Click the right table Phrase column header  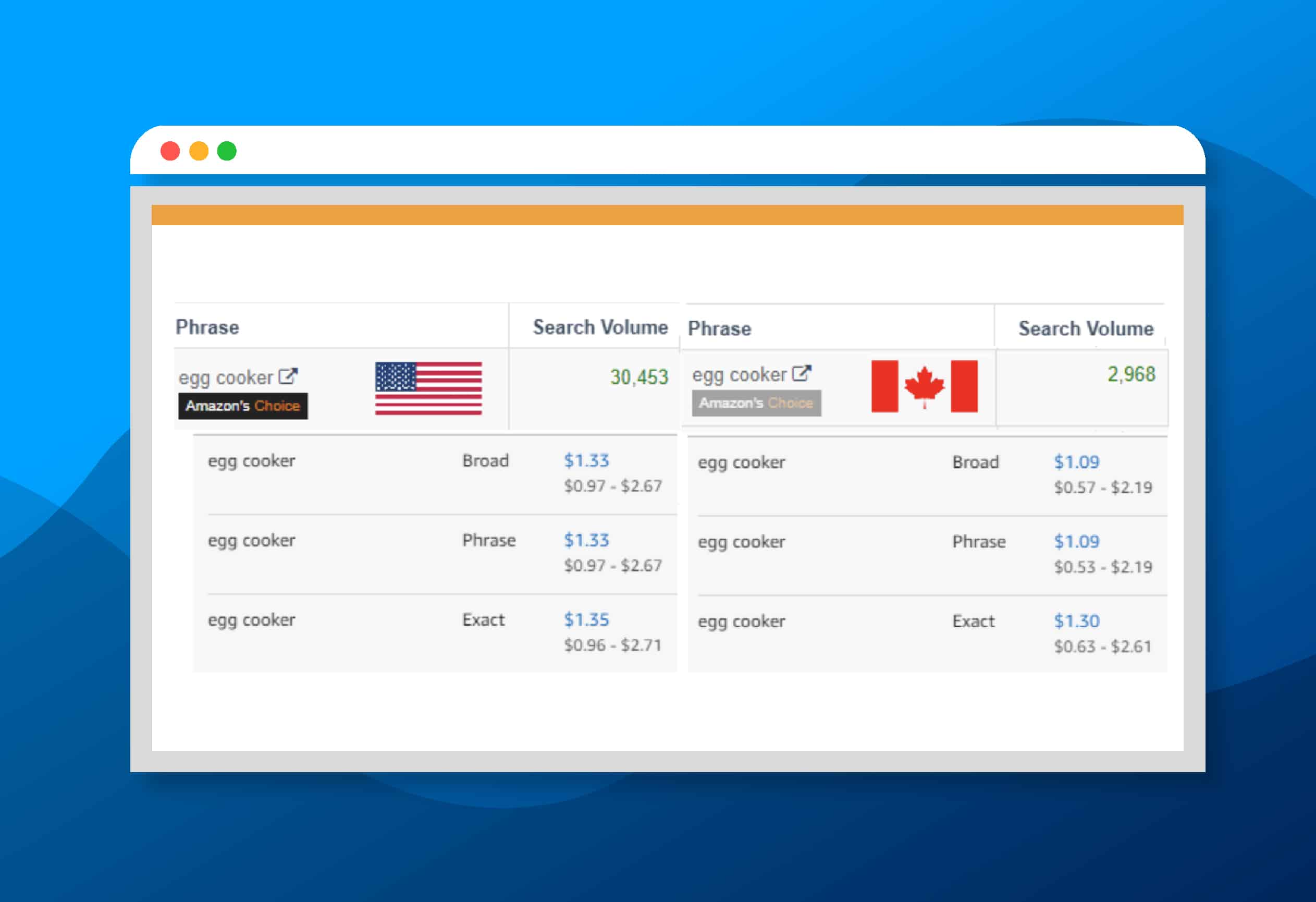point(720,328)
